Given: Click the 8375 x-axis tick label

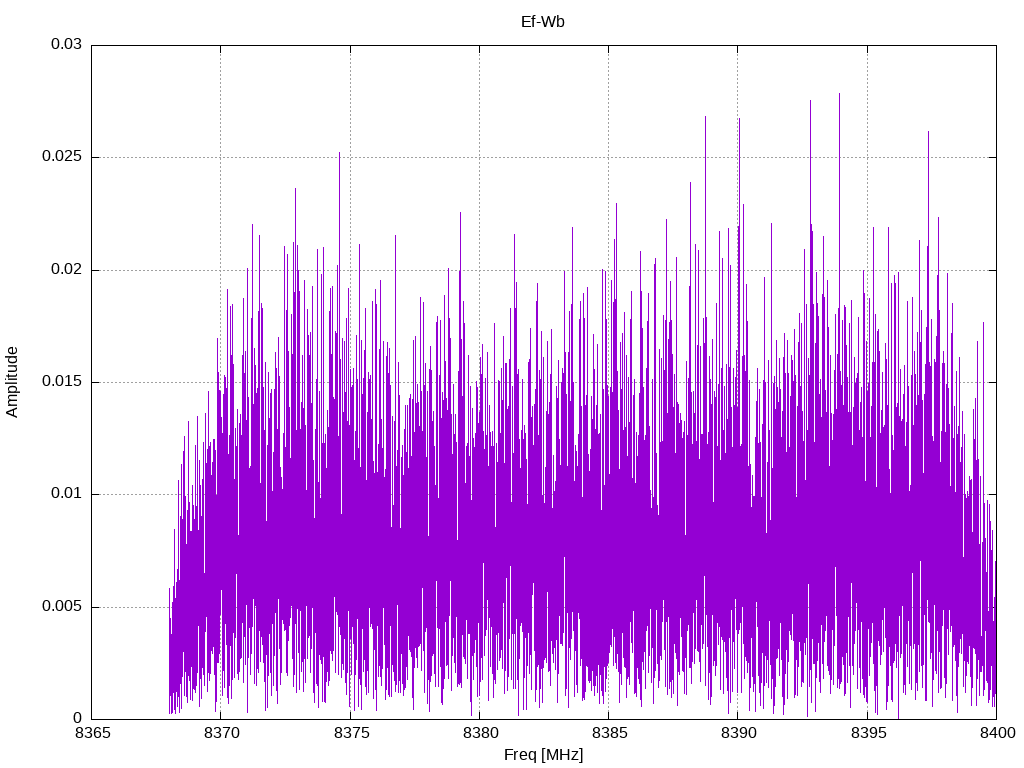Looking at the screenshot, I should click(351, 733).
